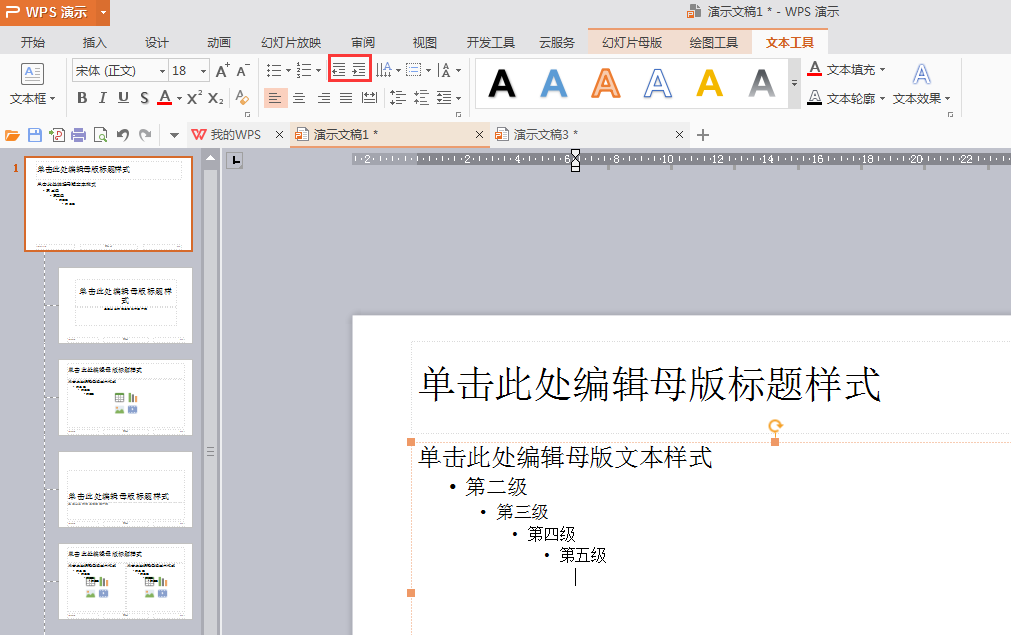1011x635 pixels.
Task: Select the yellow A text style swatch
Action: (709, 83)
